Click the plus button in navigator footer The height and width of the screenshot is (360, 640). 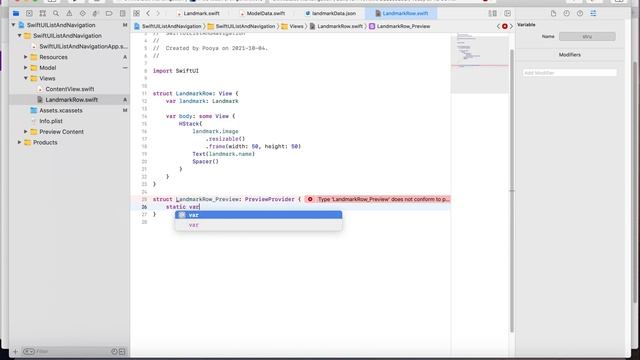point(15,351)
